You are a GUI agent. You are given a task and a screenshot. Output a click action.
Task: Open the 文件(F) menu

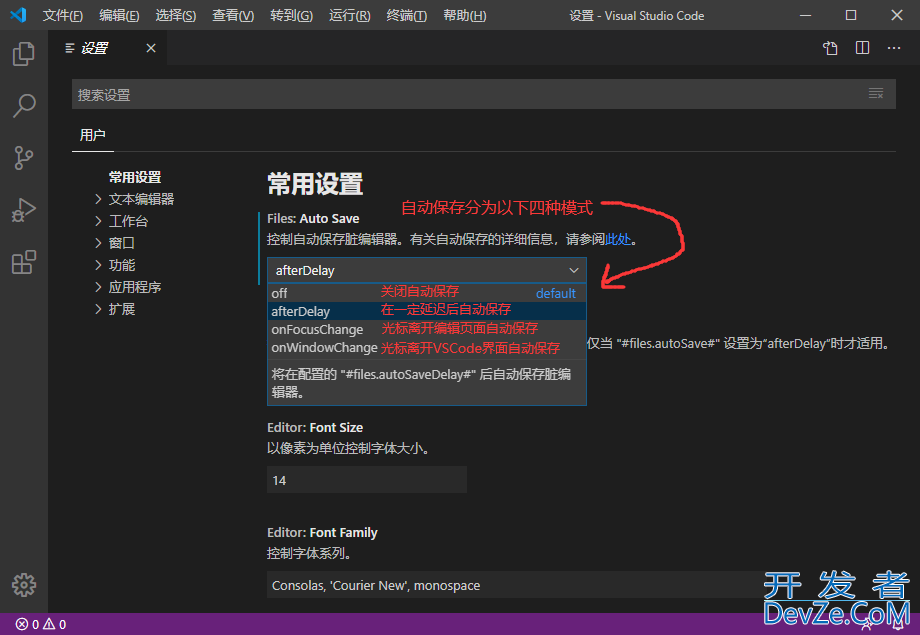tap(62, 15)
